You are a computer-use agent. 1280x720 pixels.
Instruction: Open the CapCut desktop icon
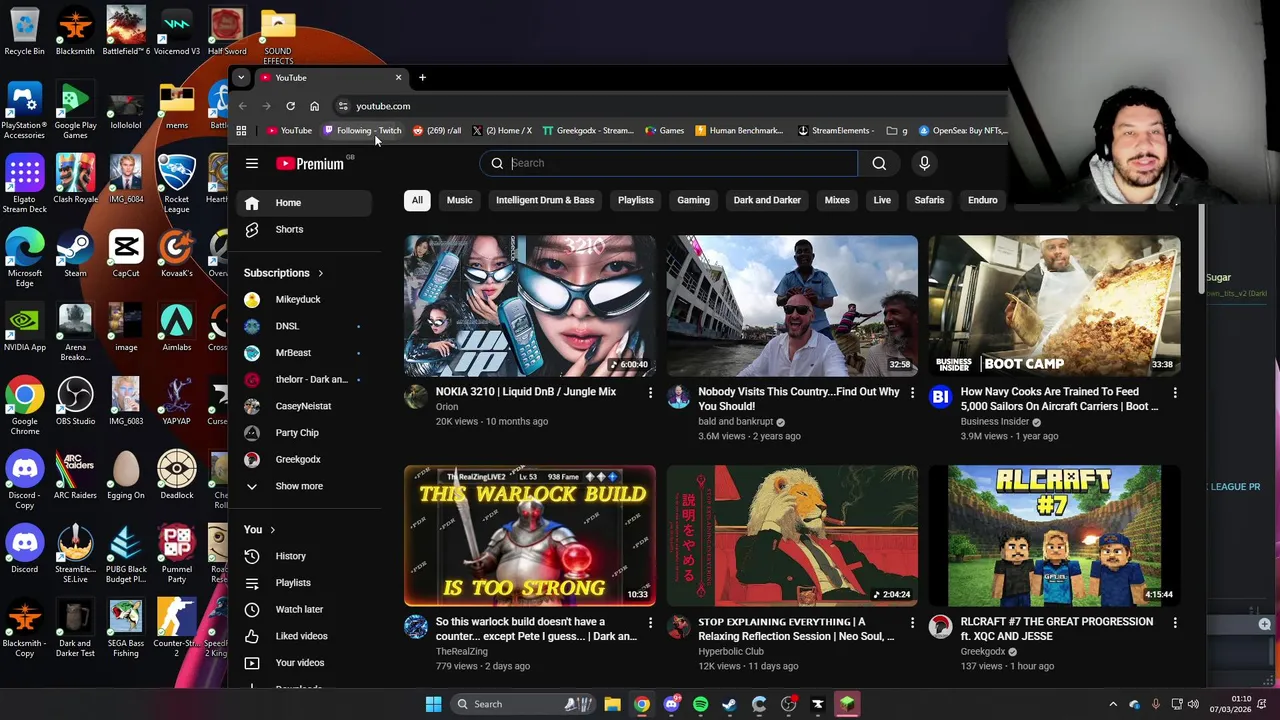point(126,253)
